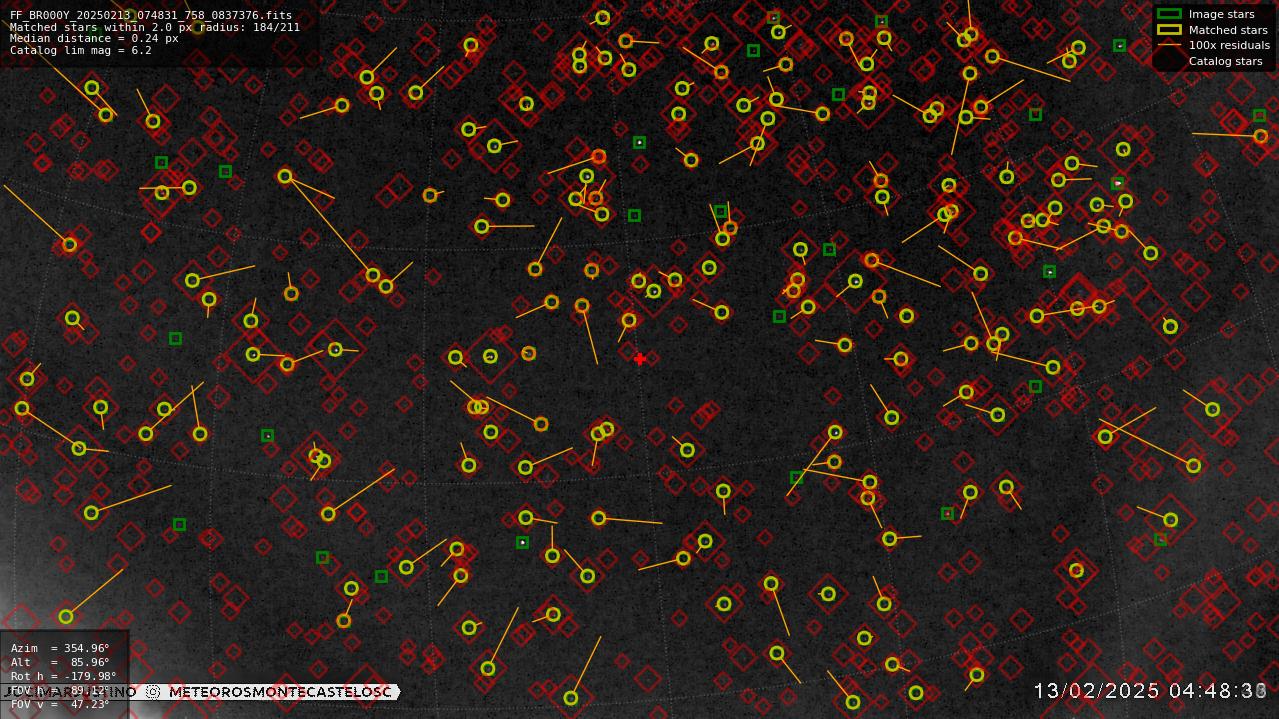Viewport: 1279px width, 719px height.
Task: Select the '100x residuals' legend label
Action: click(x=1229, y=45)
